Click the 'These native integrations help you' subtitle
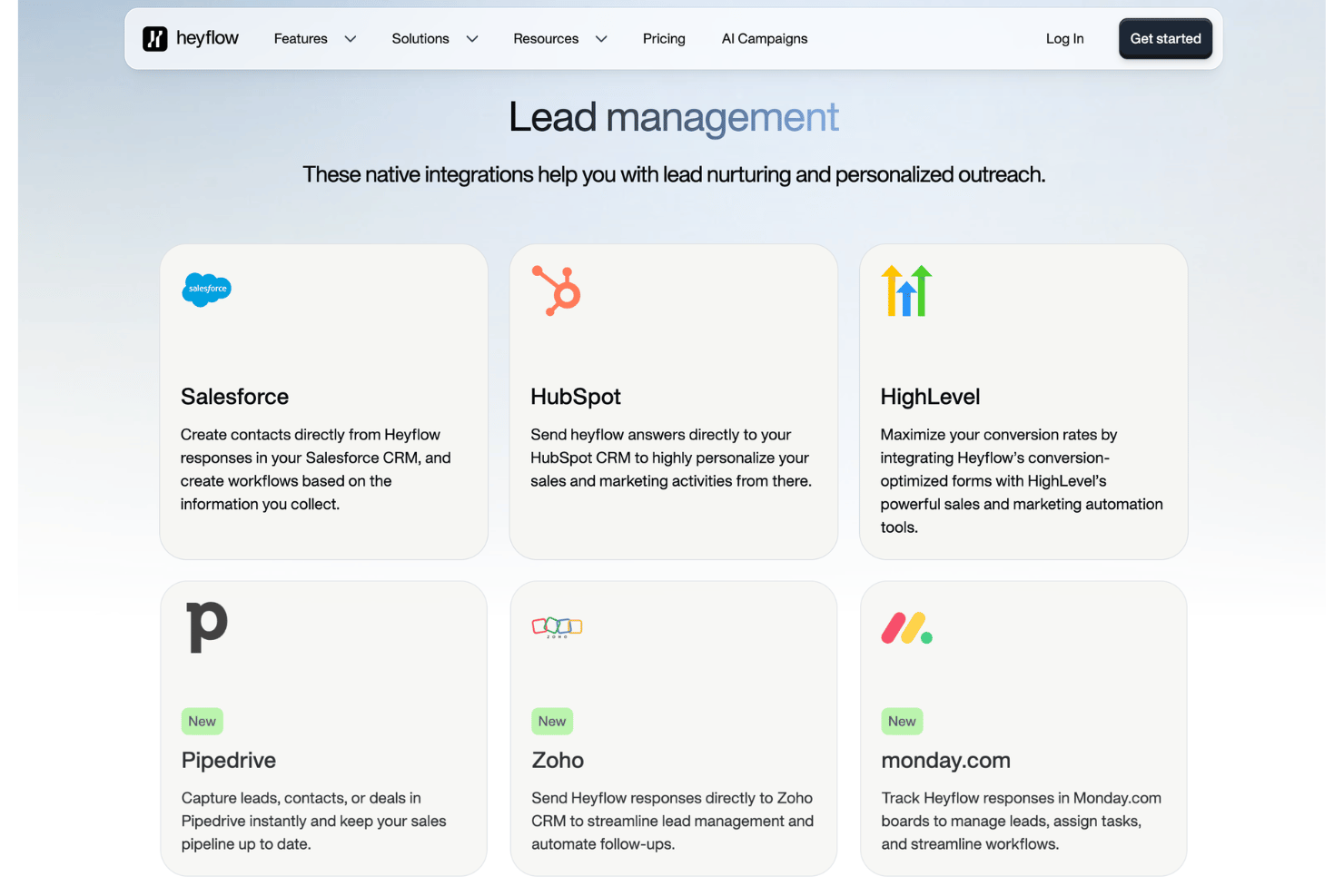Screen dimensions: 1344x896 (x=674, y=174)
